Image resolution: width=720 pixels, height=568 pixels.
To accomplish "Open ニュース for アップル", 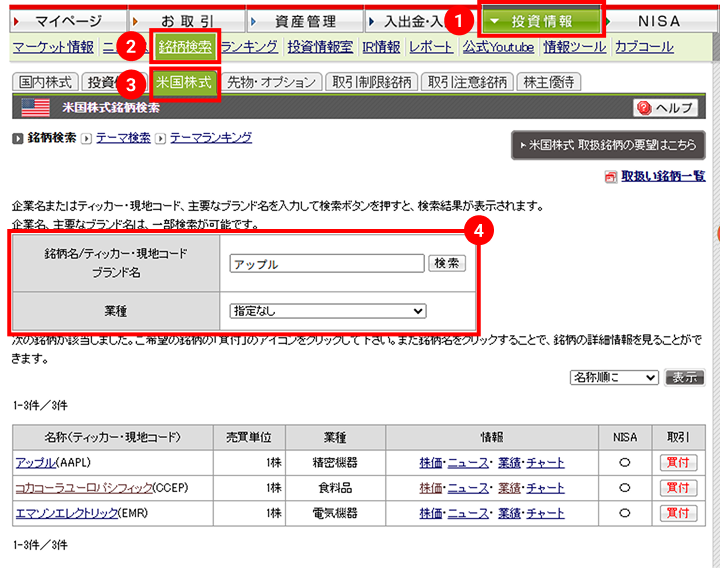I will (468, 463).
